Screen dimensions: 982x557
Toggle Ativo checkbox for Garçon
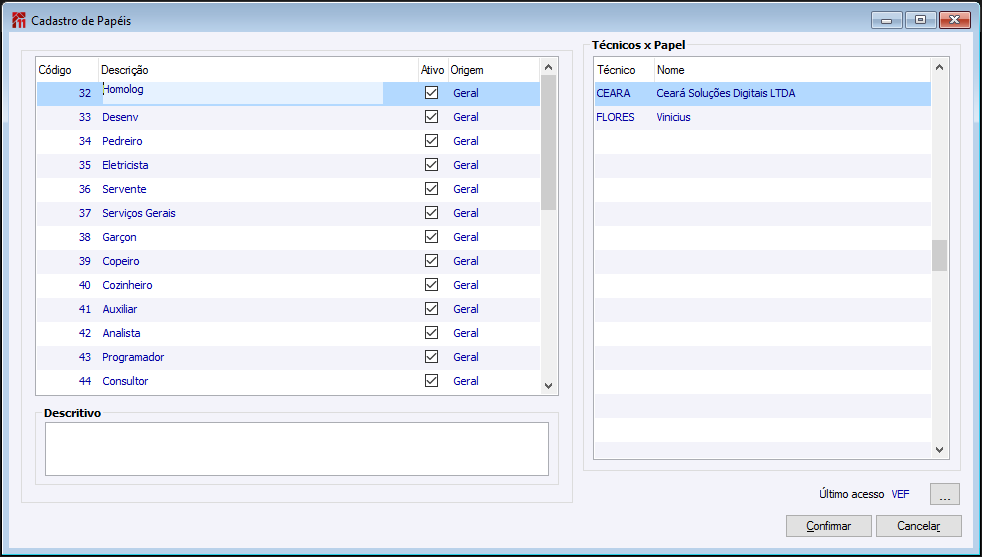(432, 237)
